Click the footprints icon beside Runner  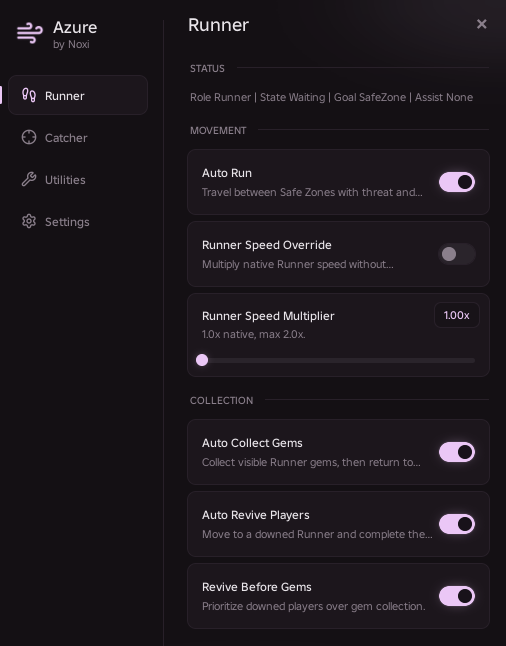pyautogui.click(x=29, y=95)
